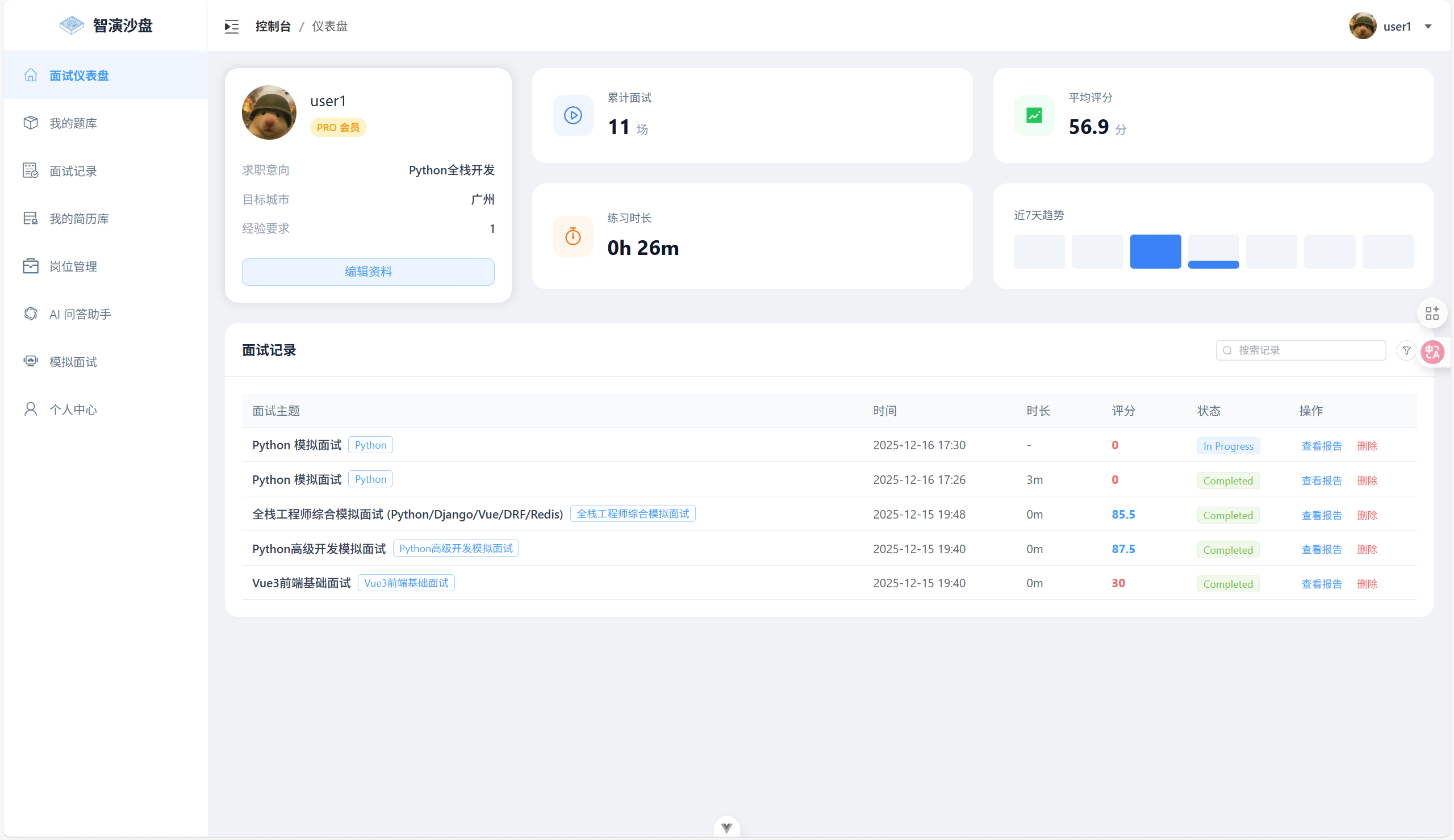Viewport: 1454px width, 840px height.
Task: Open 我的题库 in the sidebar
Action: click(x=73, y=123)
